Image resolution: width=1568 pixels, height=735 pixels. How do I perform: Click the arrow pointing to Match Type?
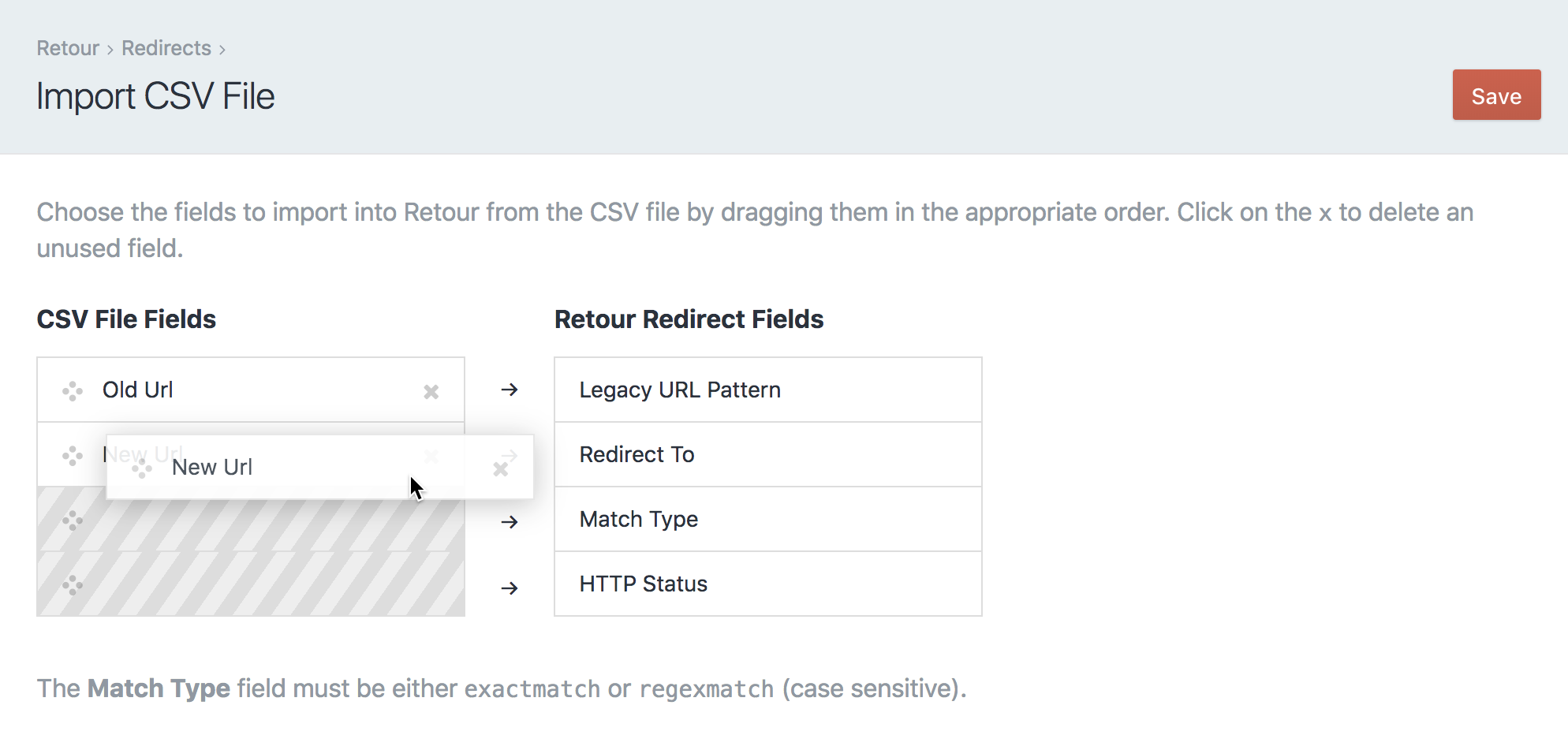[510, 521]
